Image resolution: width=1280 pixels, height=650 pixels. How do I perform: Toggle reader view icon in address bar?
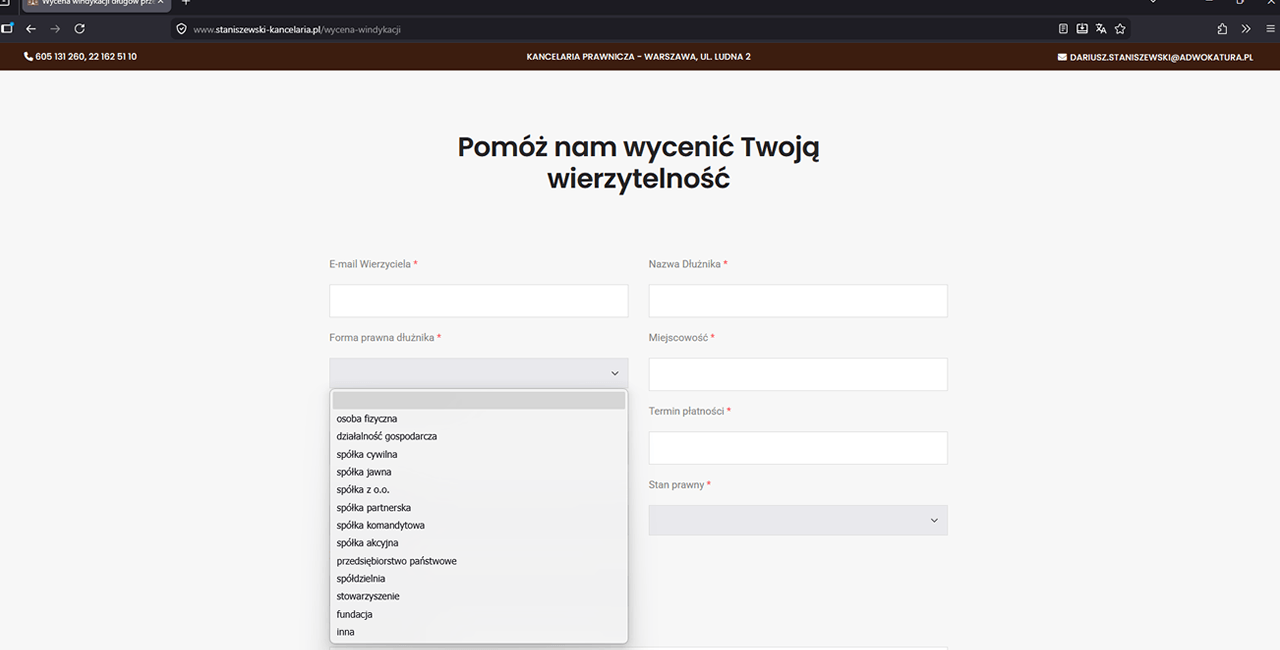coord(1064,29)
